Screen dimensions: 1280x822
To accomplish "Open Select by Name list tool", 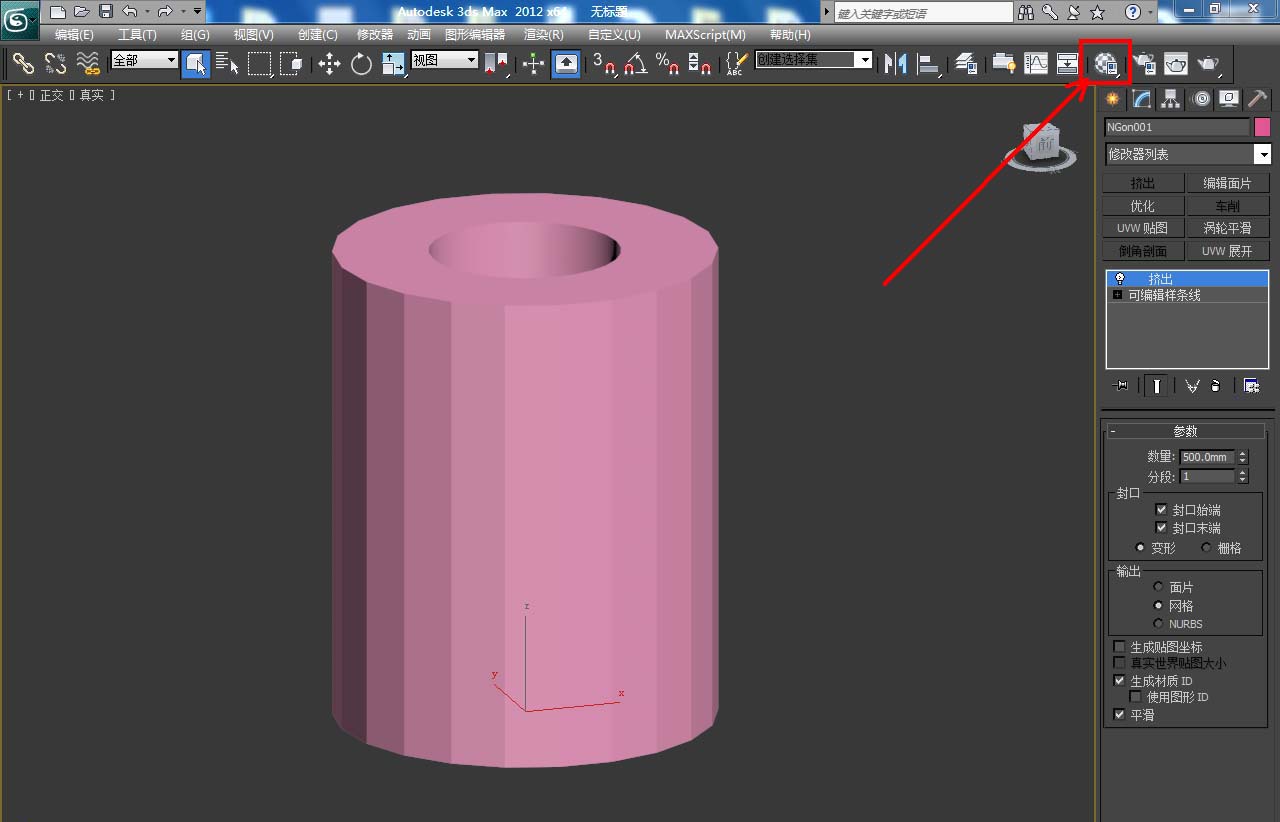I will click(x=227, y=63).
